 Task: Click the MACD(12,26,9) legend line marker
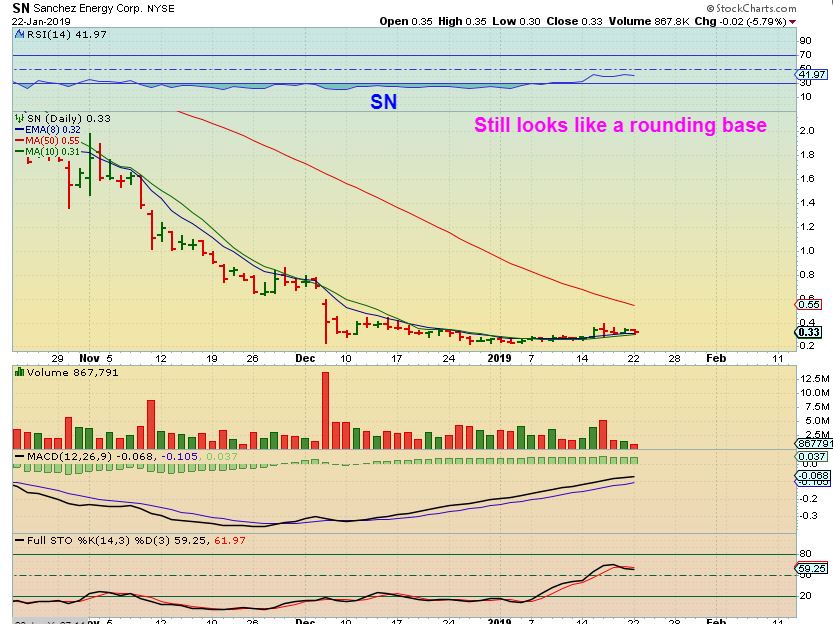coord(20,456)
